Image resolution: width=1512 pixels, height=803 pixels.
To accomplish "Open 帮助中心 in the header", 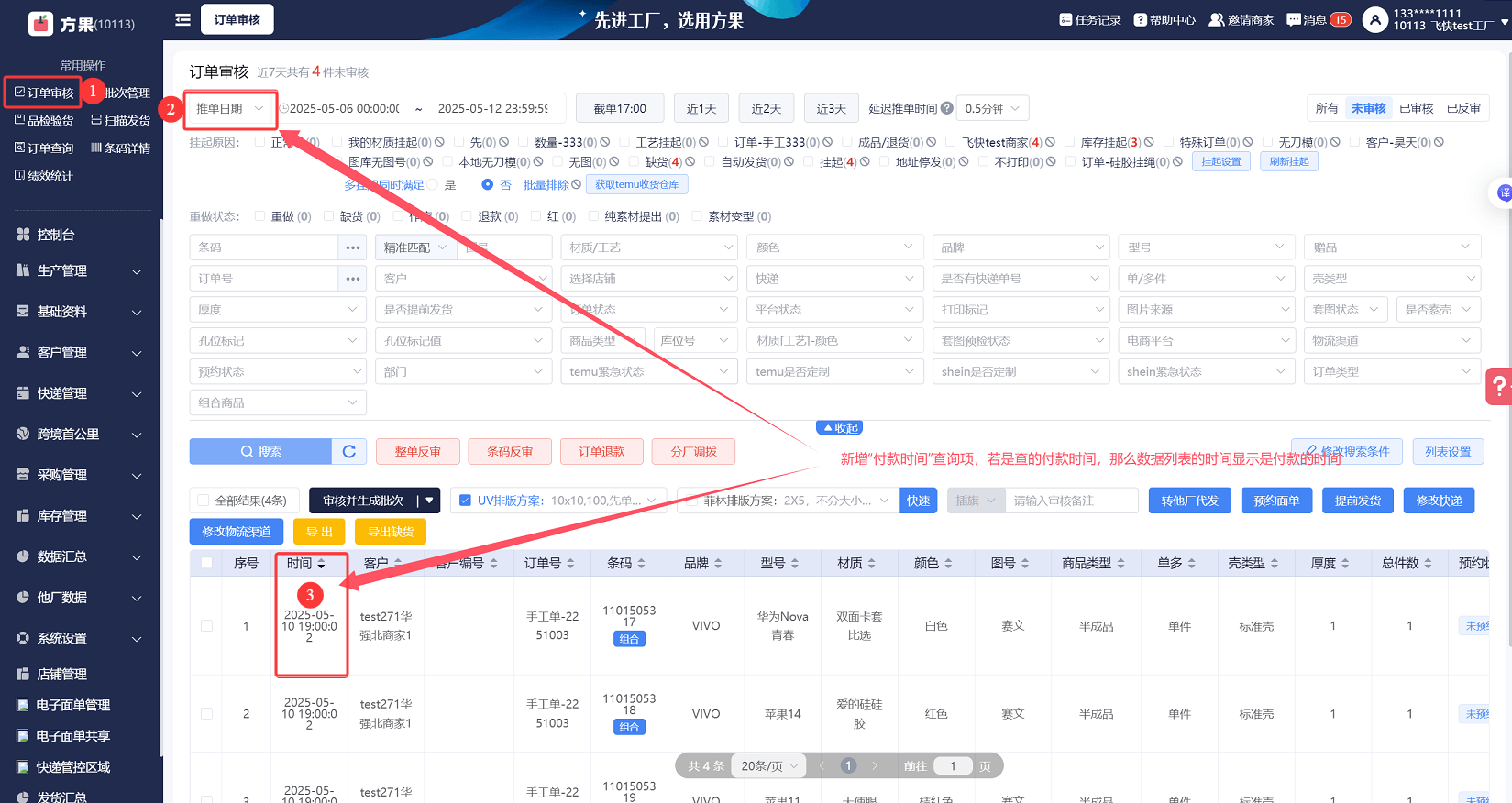I will [1164, 19].
